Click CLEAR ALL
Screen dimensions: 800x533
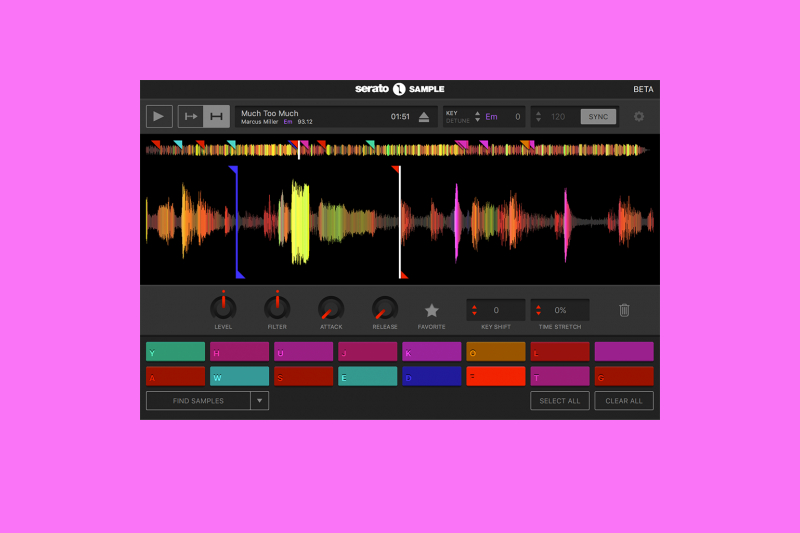624,401
